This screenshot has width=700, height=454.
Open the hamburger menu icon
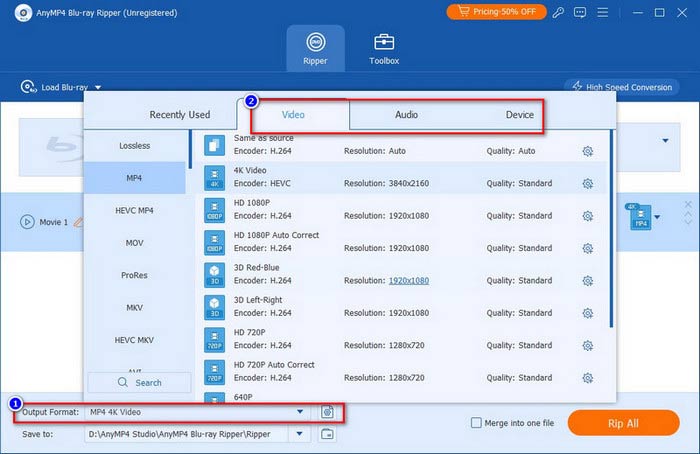coord(603,12)
